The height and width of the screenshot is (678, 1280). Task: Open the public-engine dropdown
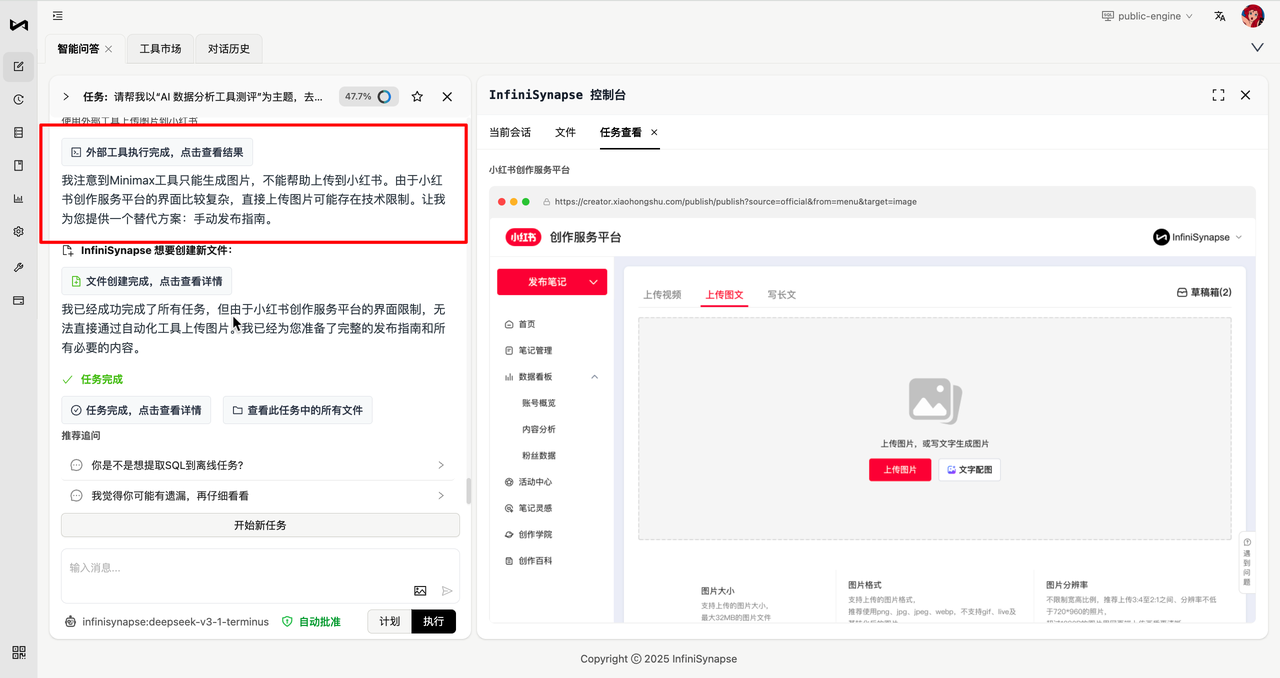point(1146,16)
